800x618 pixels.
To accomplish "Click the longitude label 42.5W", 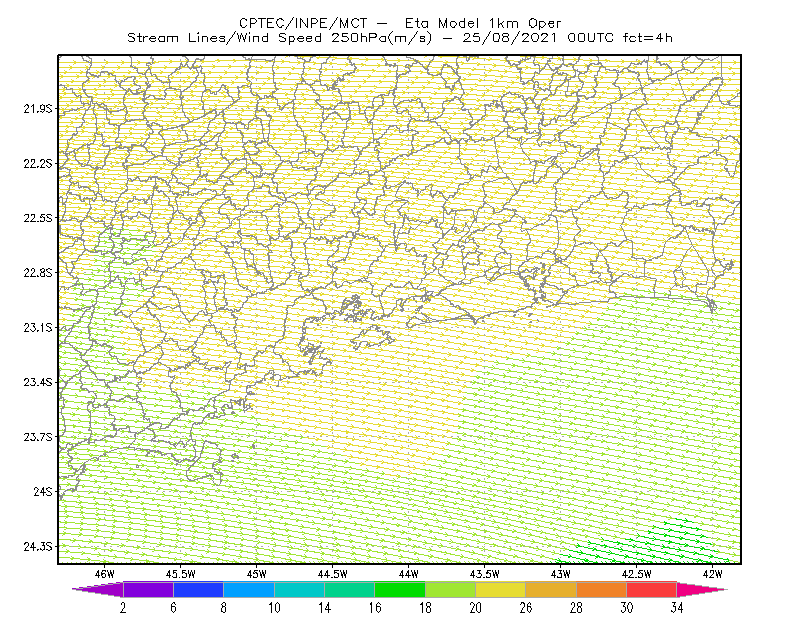I will click(x=637, y=574).
